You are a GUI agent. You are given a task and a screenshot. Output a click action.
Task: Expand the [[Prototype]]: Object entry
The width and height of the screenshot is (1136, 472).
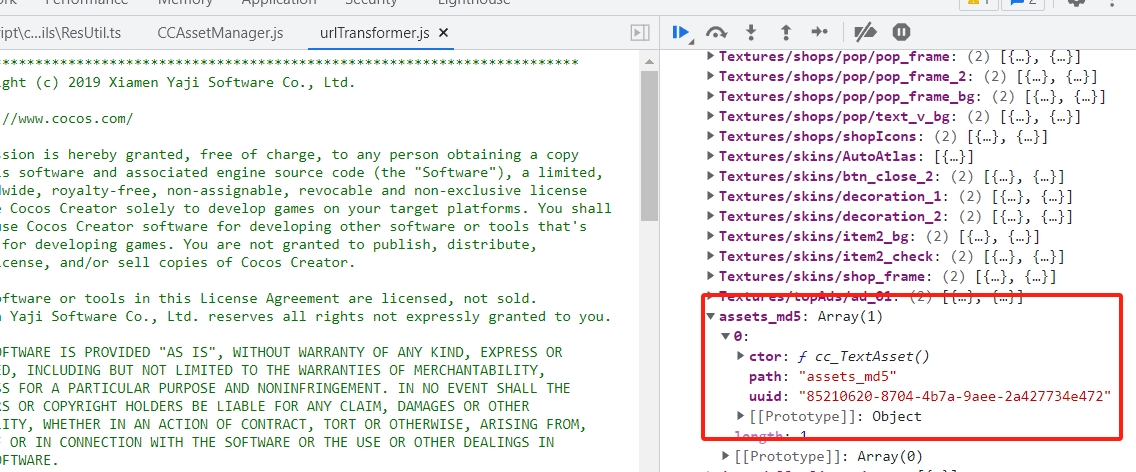tap(740, 416)
